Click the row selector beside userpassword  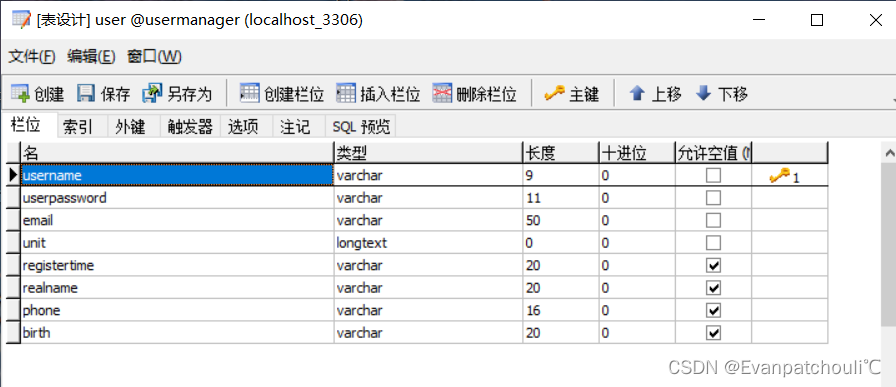click(x=13, y=198)
